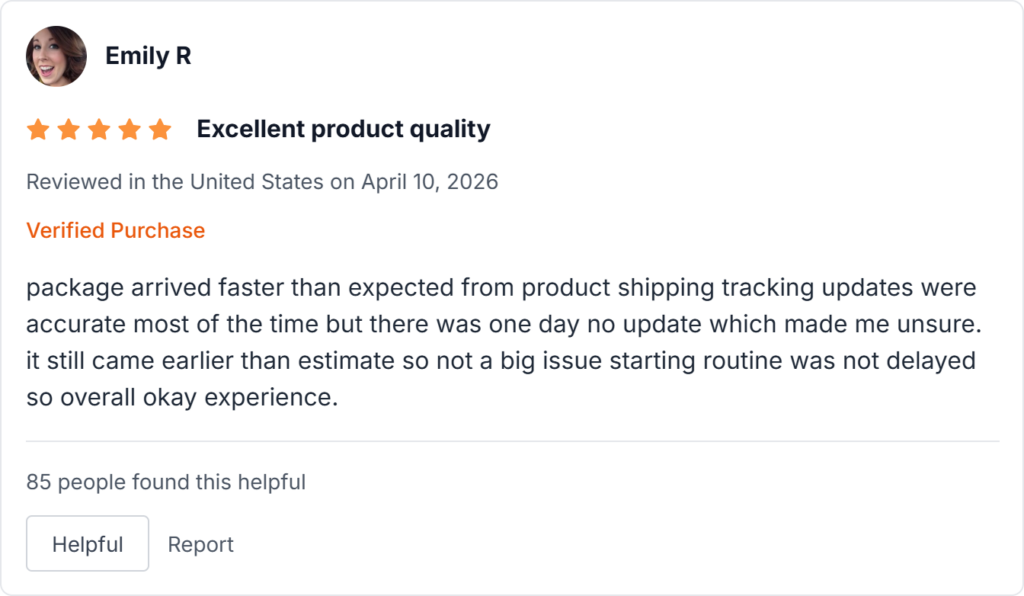Screen dimensions: 1024x596
Task: Click the third star in the rating
Action: [99, 130]
